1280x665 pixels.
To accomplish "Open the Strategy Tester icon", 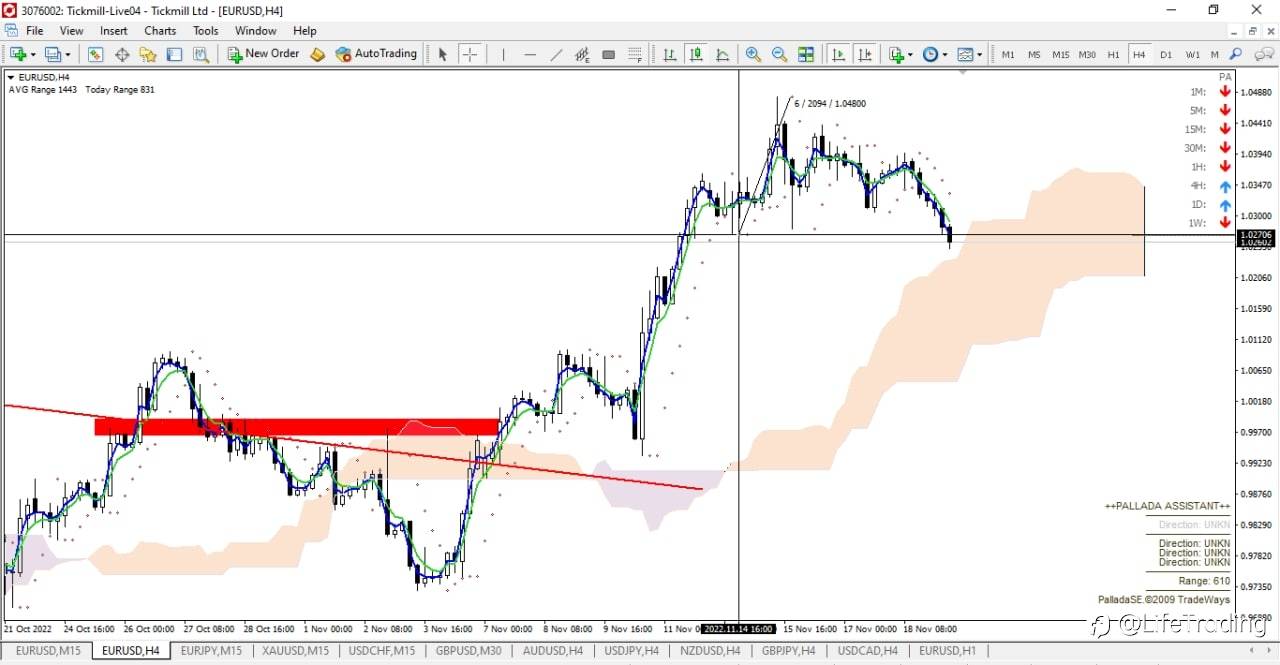I will coord(200,54).
